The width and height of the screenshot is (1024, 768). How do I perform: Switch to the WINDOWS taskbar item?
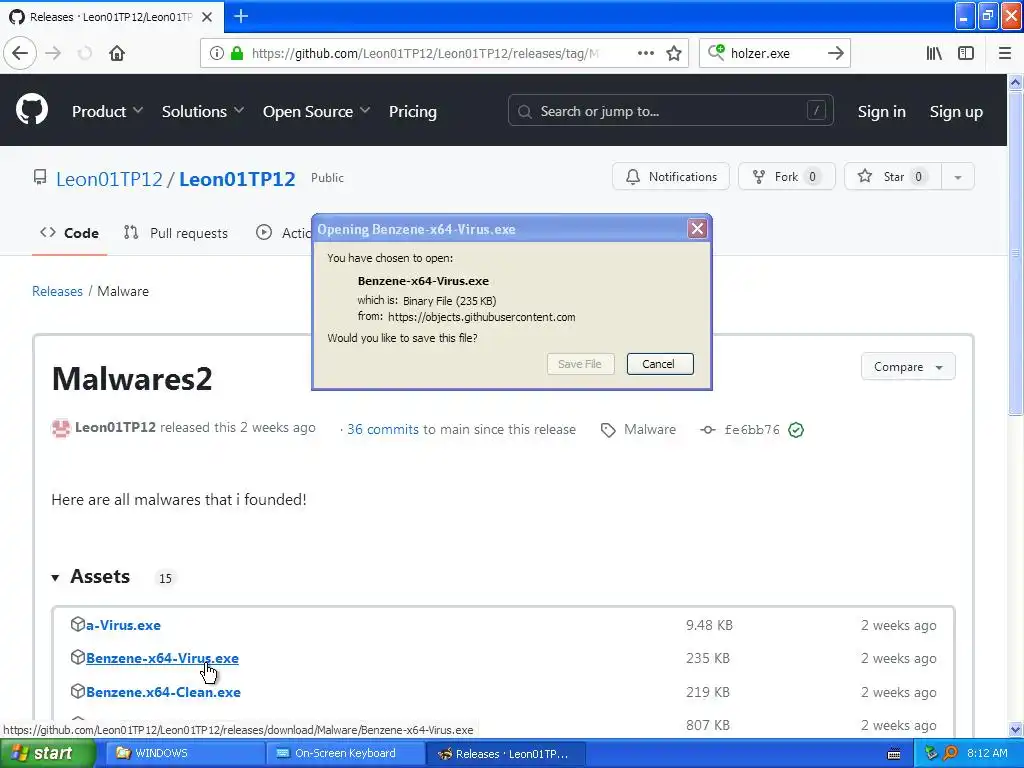pos(184,753)
